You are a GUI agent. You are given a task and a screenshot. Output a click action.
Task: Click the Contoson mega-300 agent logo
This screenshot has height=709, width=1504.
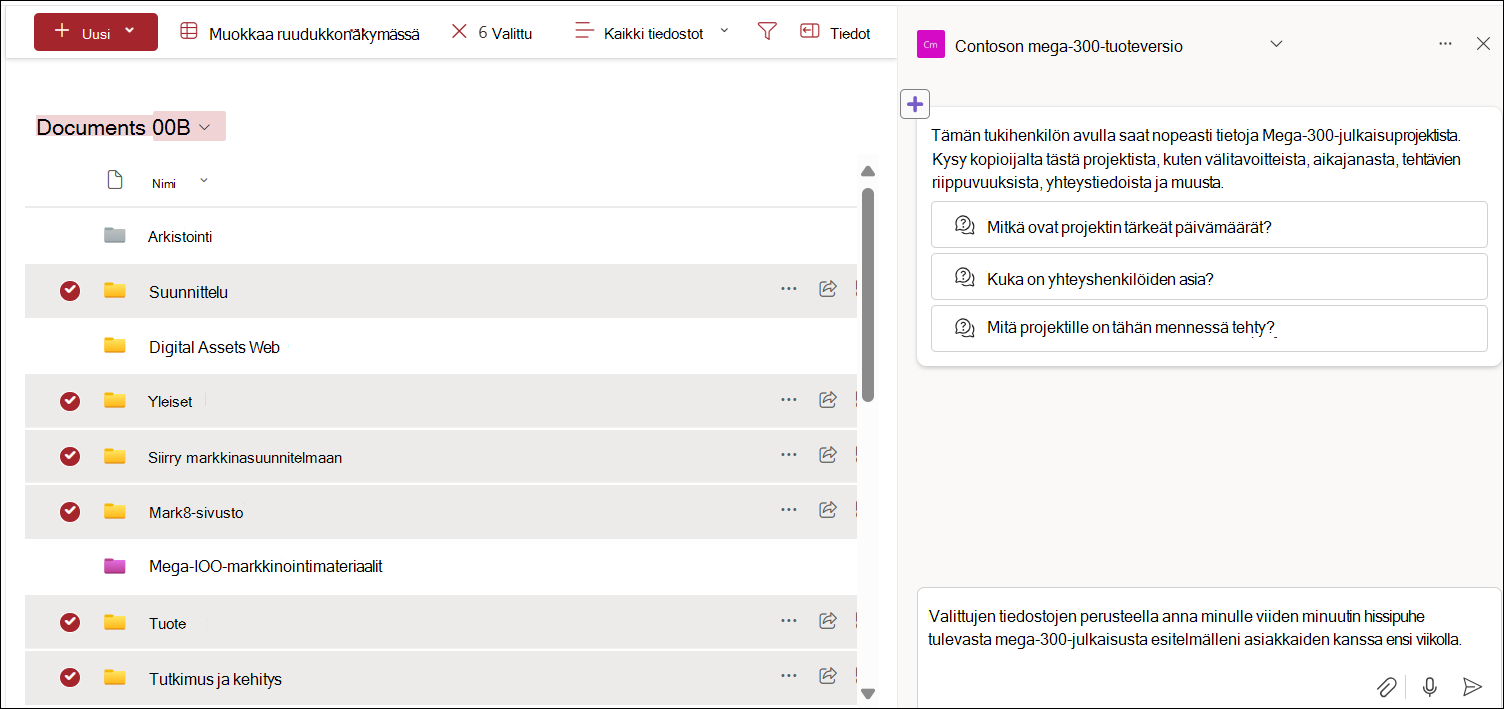click(x=931, y=44)
